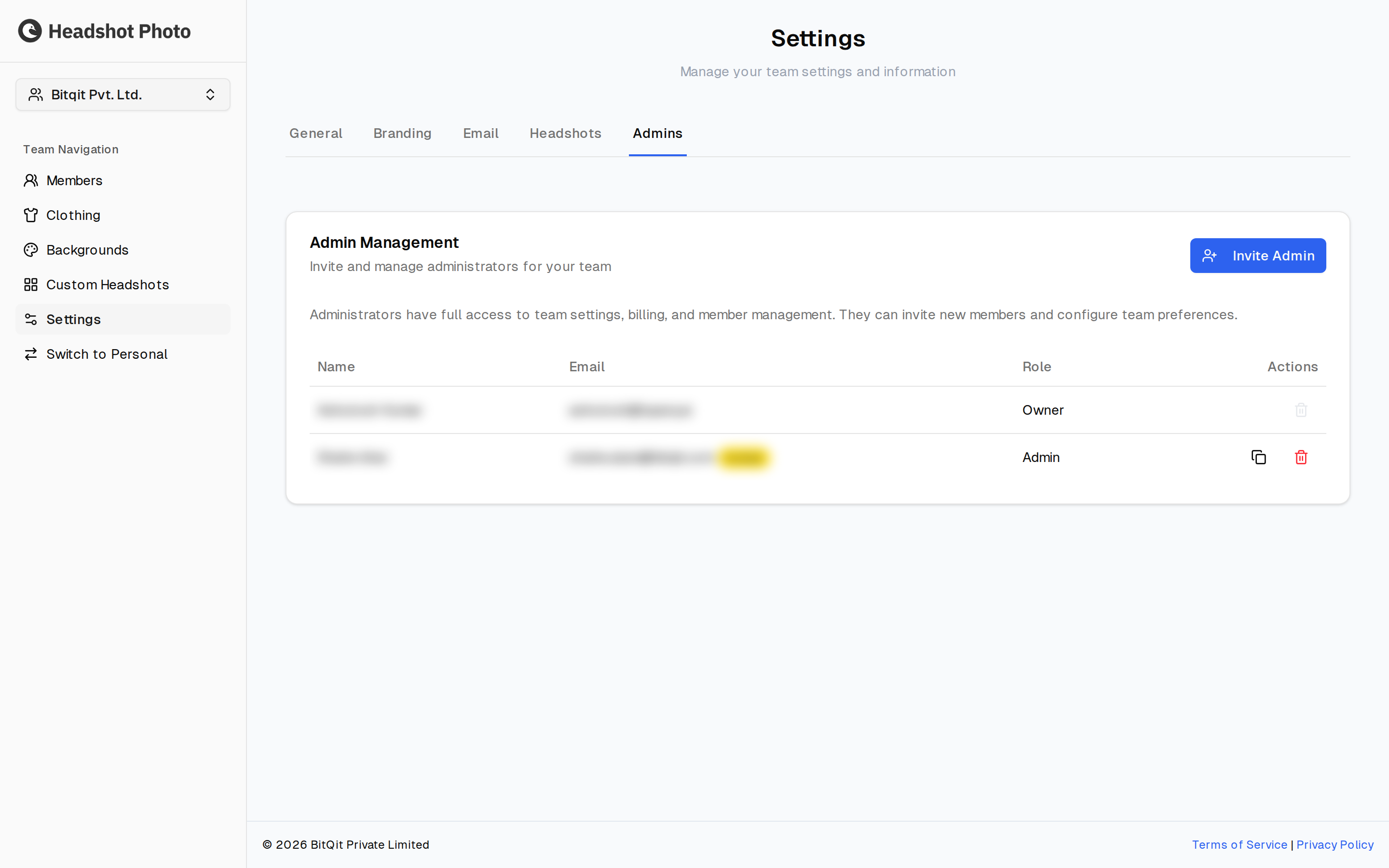Viewport: 1389px width, 868px height.
Task: Click the Custom Headshots grid icon
Action: pyautogui.click(x=31, y=285)
